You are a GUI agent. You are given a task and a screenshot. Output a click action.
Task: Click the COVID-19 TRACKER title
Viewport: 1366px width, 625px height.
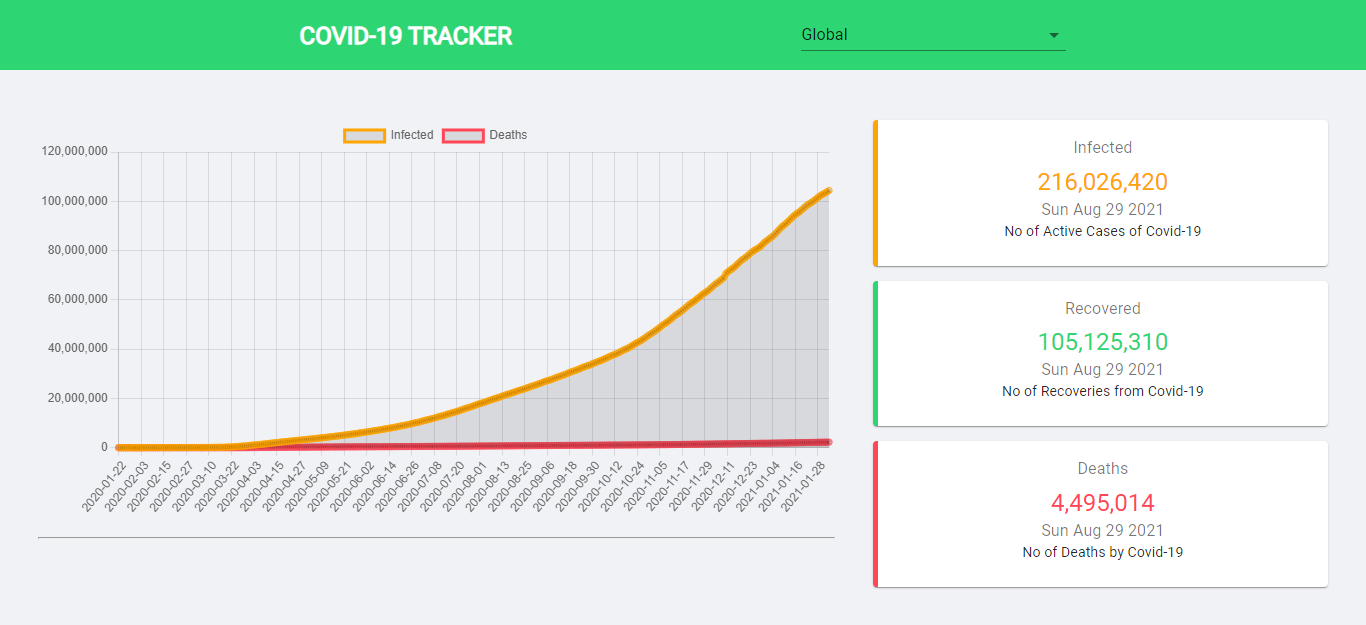click(x=405, y=35)
